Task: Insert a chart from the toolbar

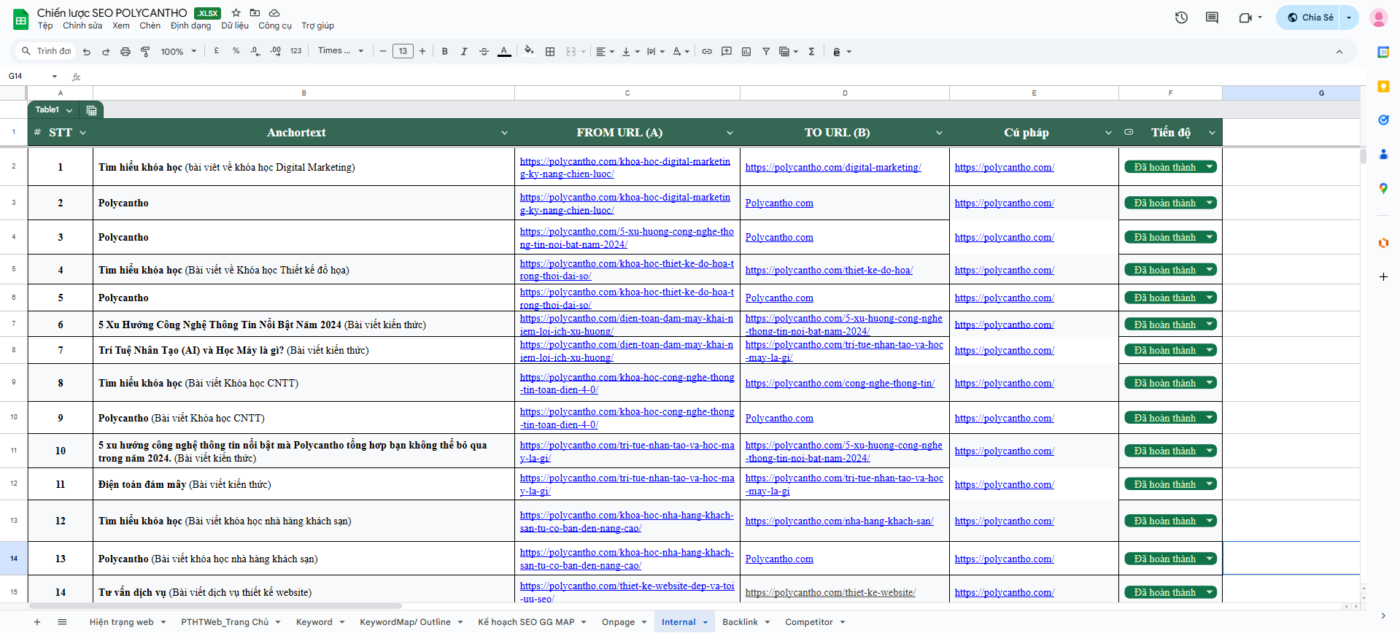Action: point(746,51)
